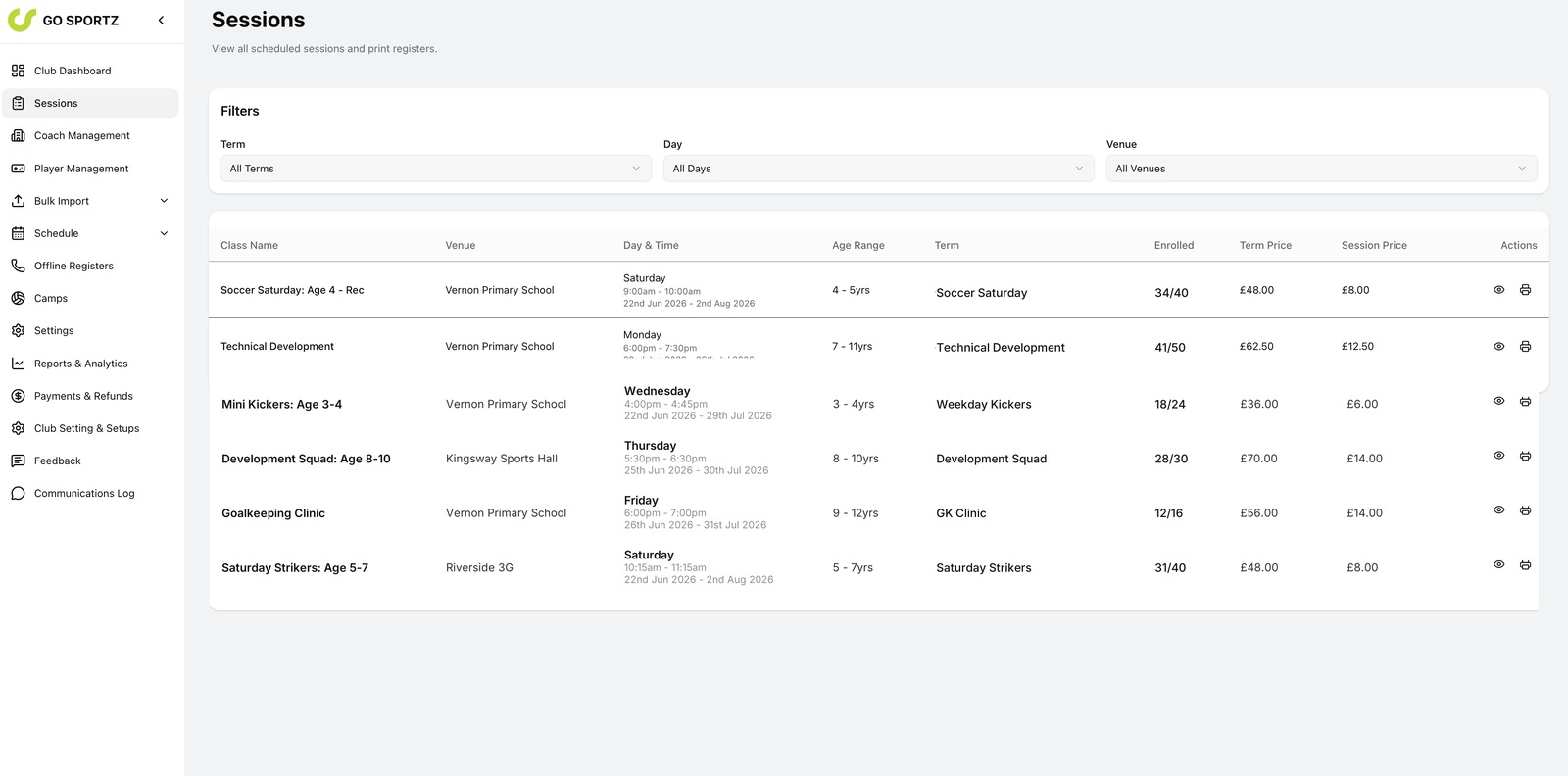Click 'Goalkeeping Clinic' class name

pyautogui.click(x=273, y=513)
